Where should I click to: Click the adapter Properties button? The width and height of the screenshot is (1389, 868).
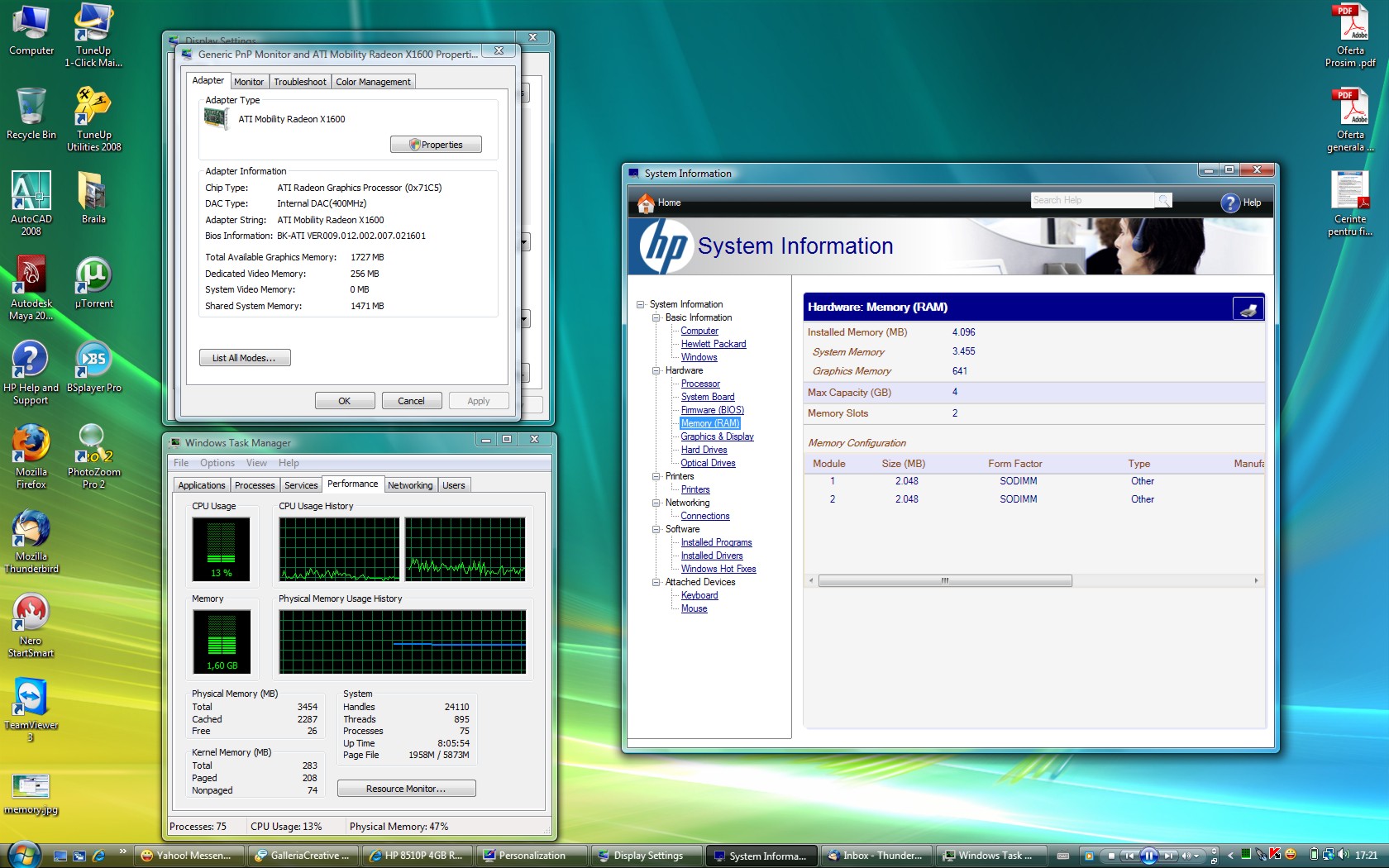pyautogui.click(x=436, y=145)
